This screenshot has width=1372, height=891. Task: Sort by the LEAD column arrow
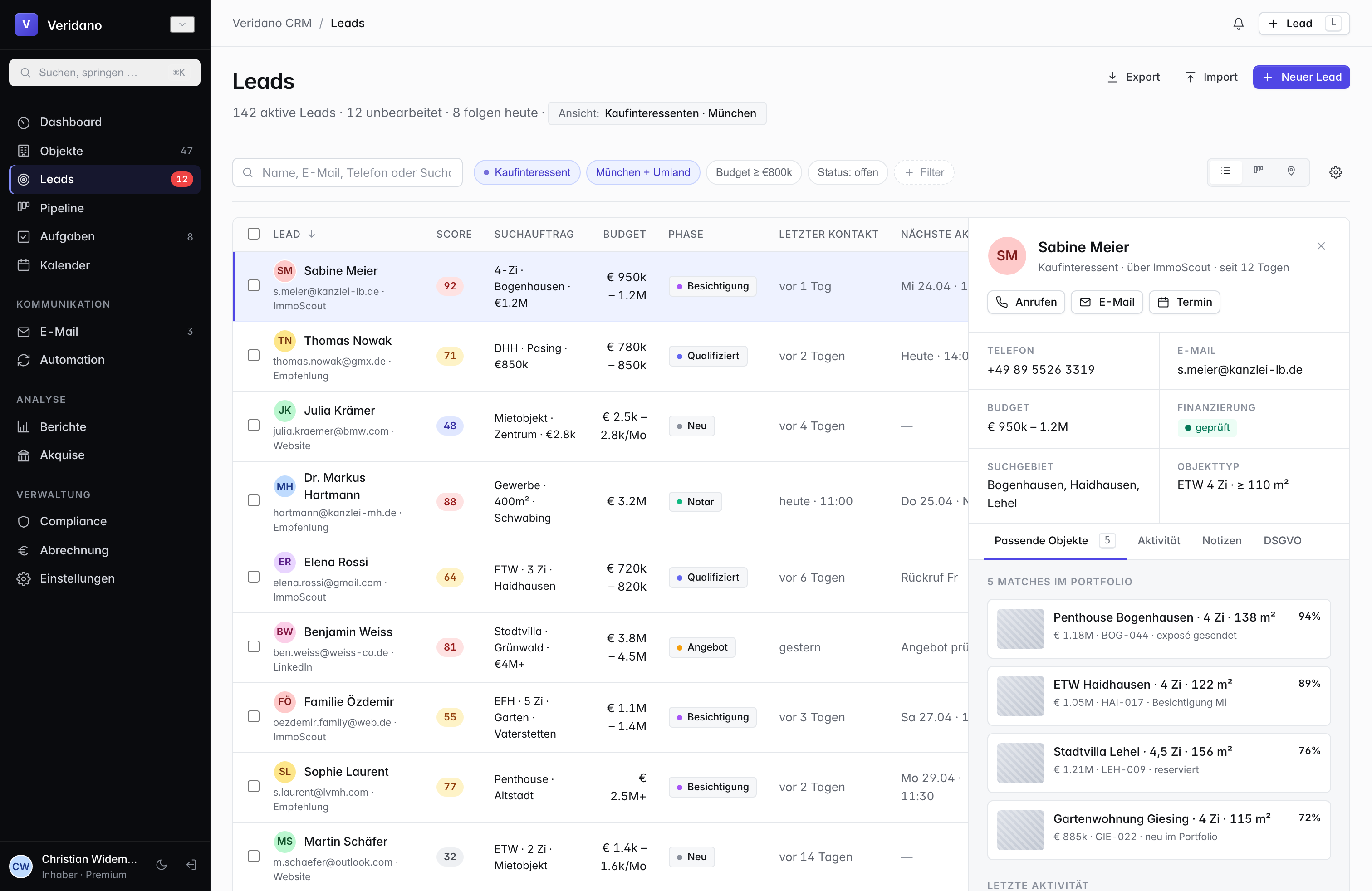click(x=312, y=234)
